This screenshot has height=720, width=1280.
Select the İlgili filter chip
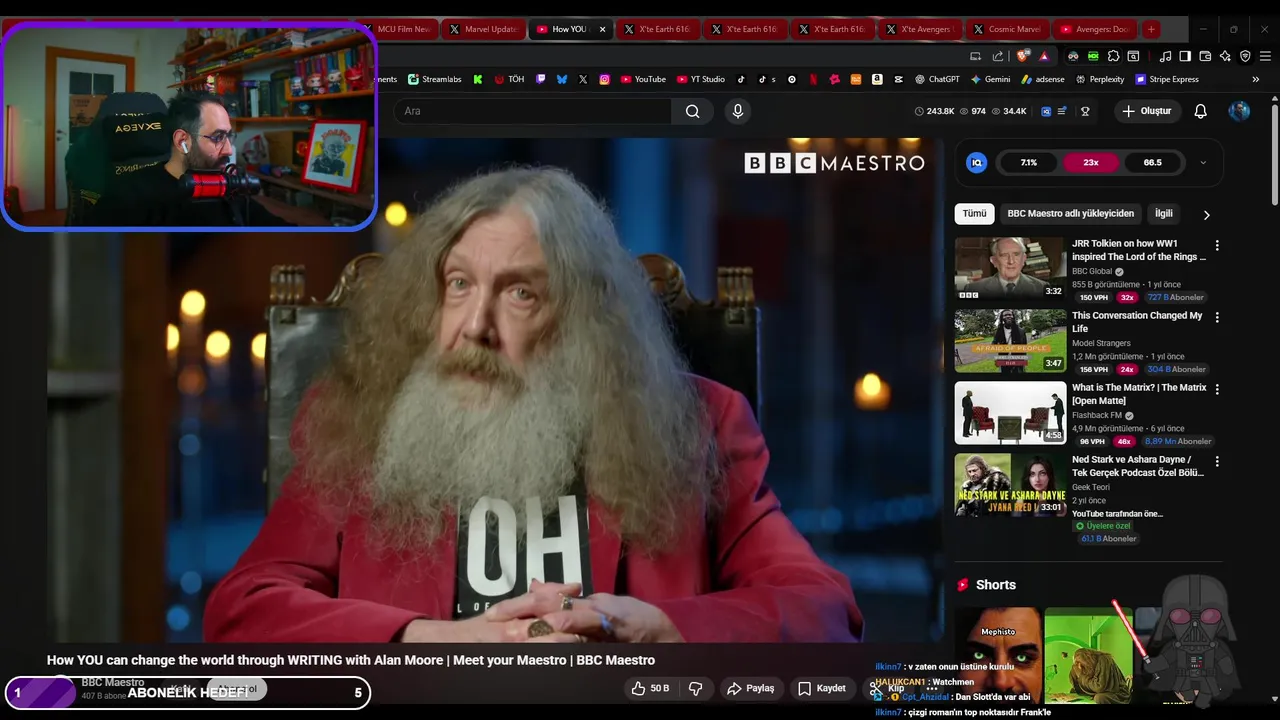point(1164,214)
